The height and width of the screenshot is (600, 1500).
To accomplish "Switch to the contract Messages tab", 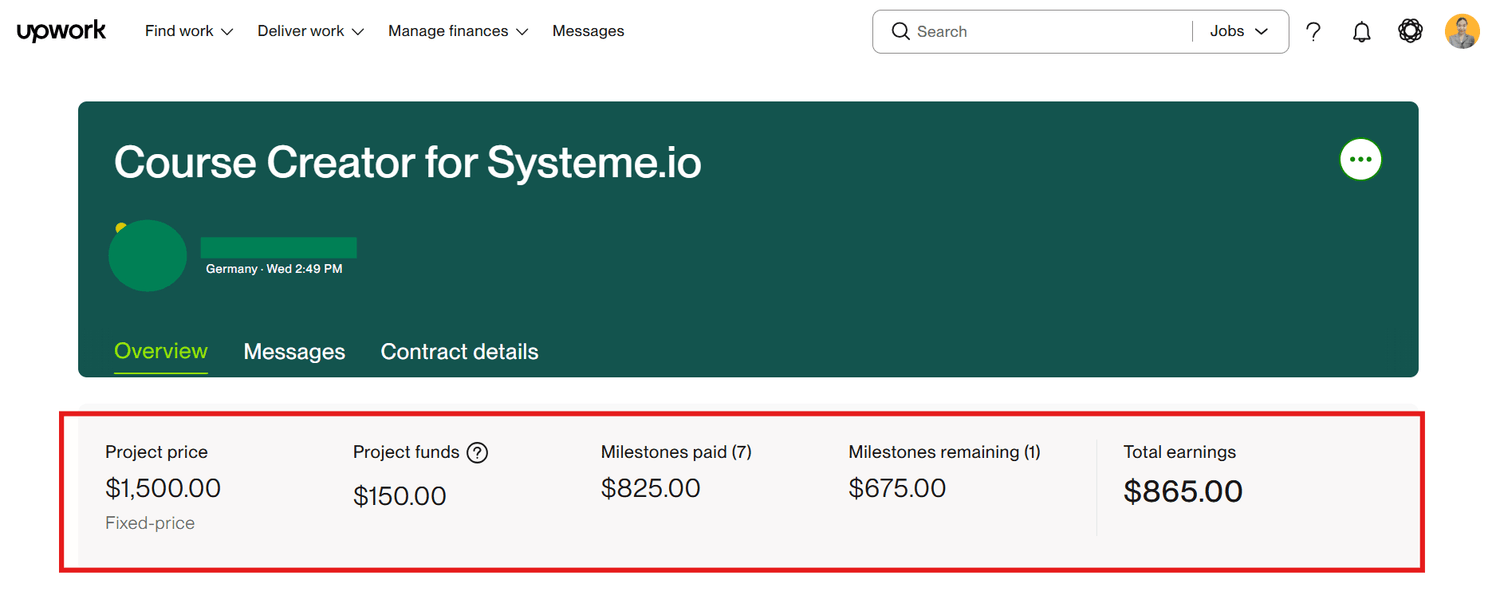I will (294, 352).
